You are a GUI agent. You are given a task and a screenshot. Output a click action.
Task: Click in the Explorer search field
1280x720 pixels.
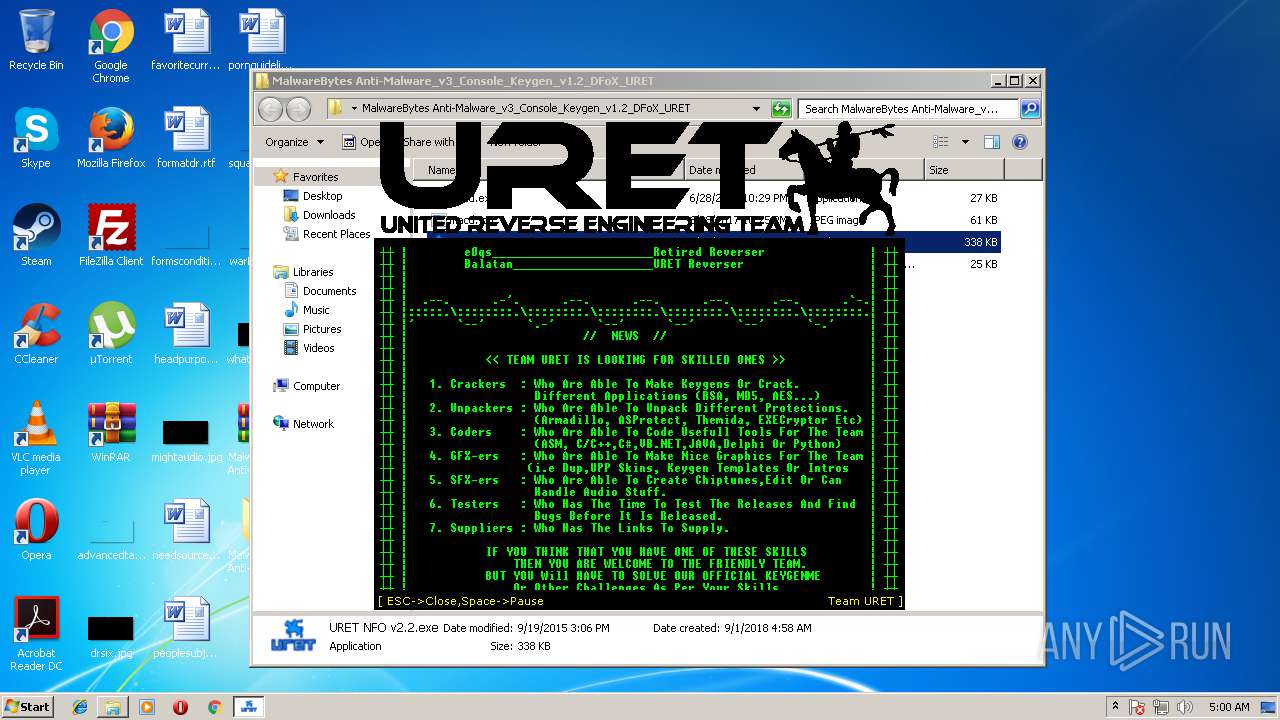pos(908,108)
